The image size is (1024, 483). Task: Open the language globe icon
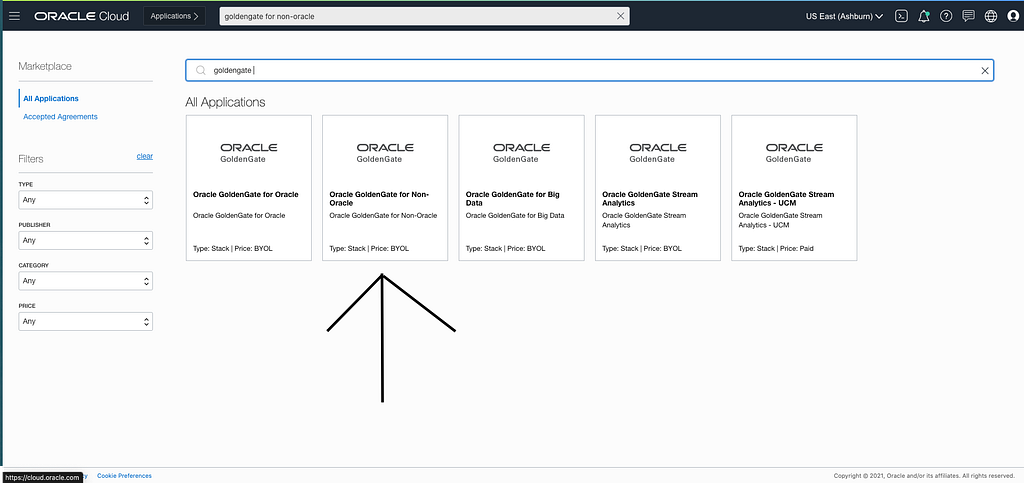[991, 16]
